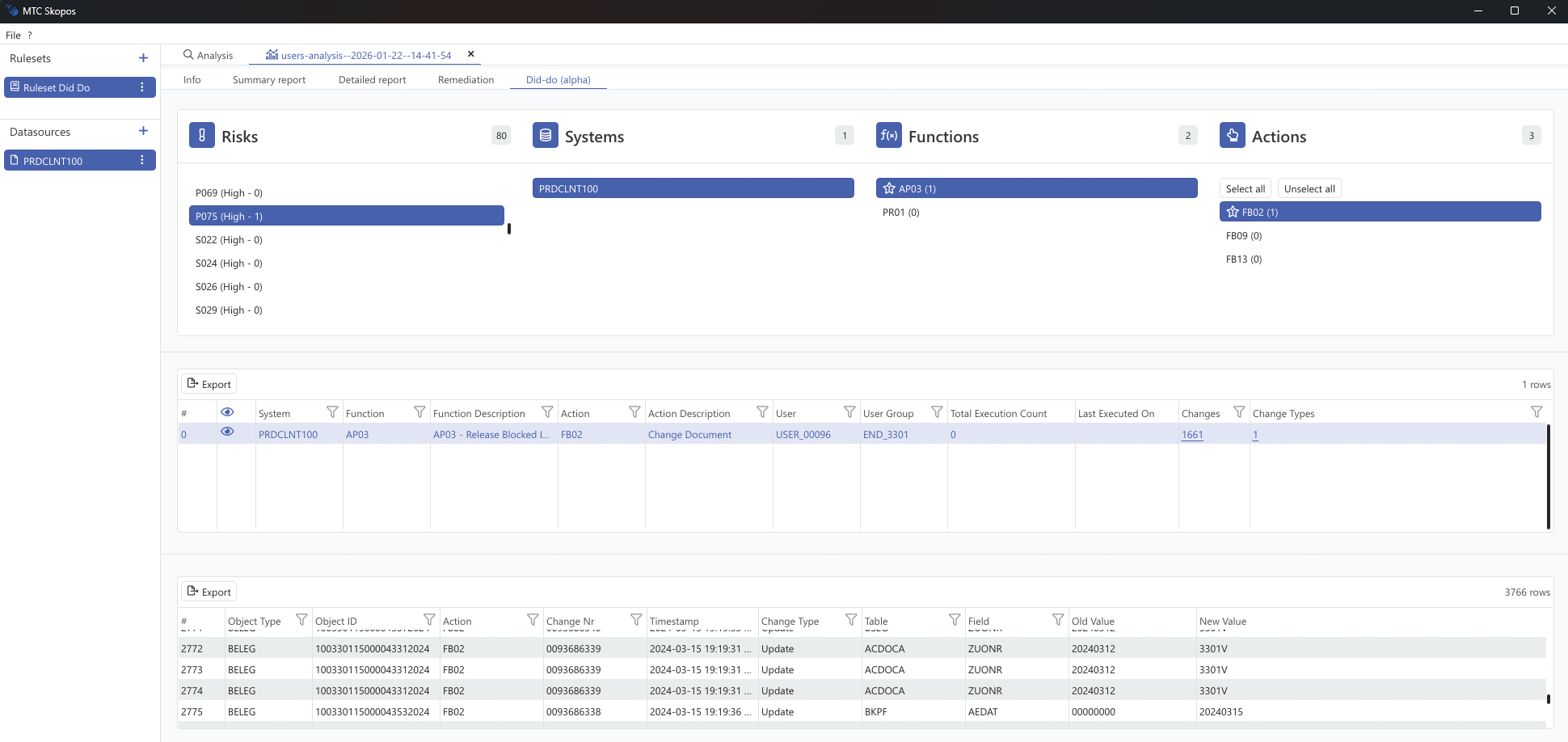Toggle the star favorite on FB02 action
This screenshot has width=1568, height=742.
pos(1234,212)
